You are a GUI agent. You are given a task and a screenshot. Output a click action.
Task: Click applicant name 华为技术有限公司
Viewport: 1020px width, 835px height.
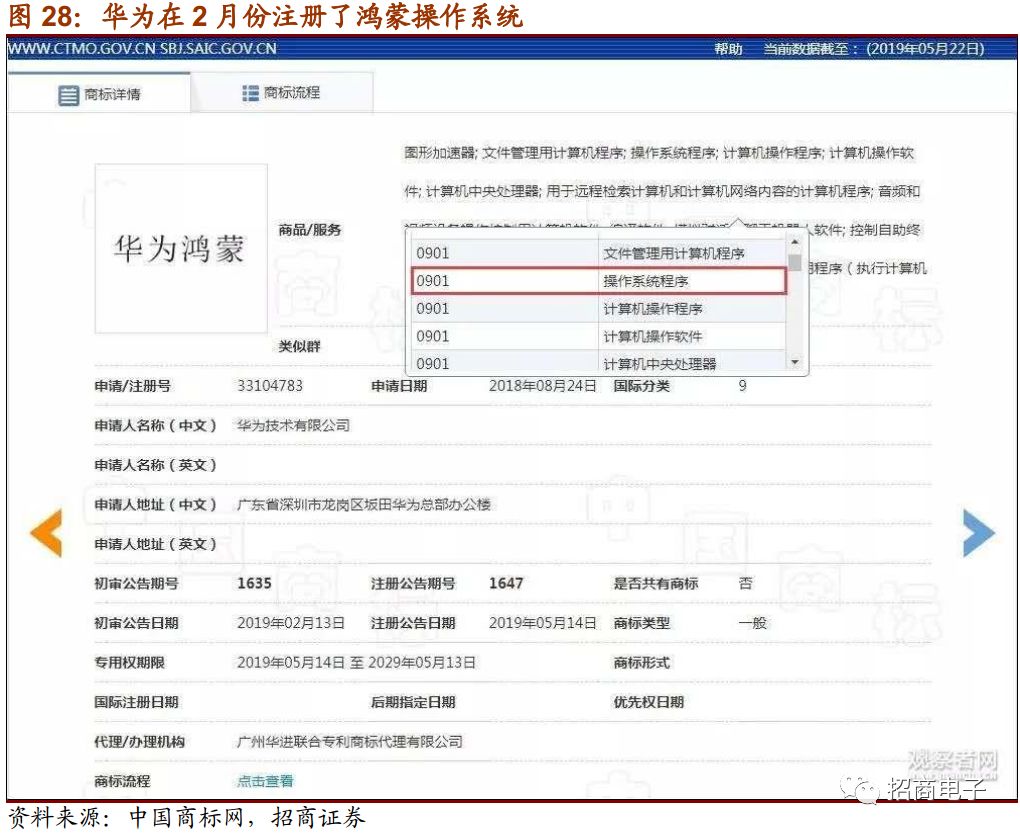click(293, 425)
